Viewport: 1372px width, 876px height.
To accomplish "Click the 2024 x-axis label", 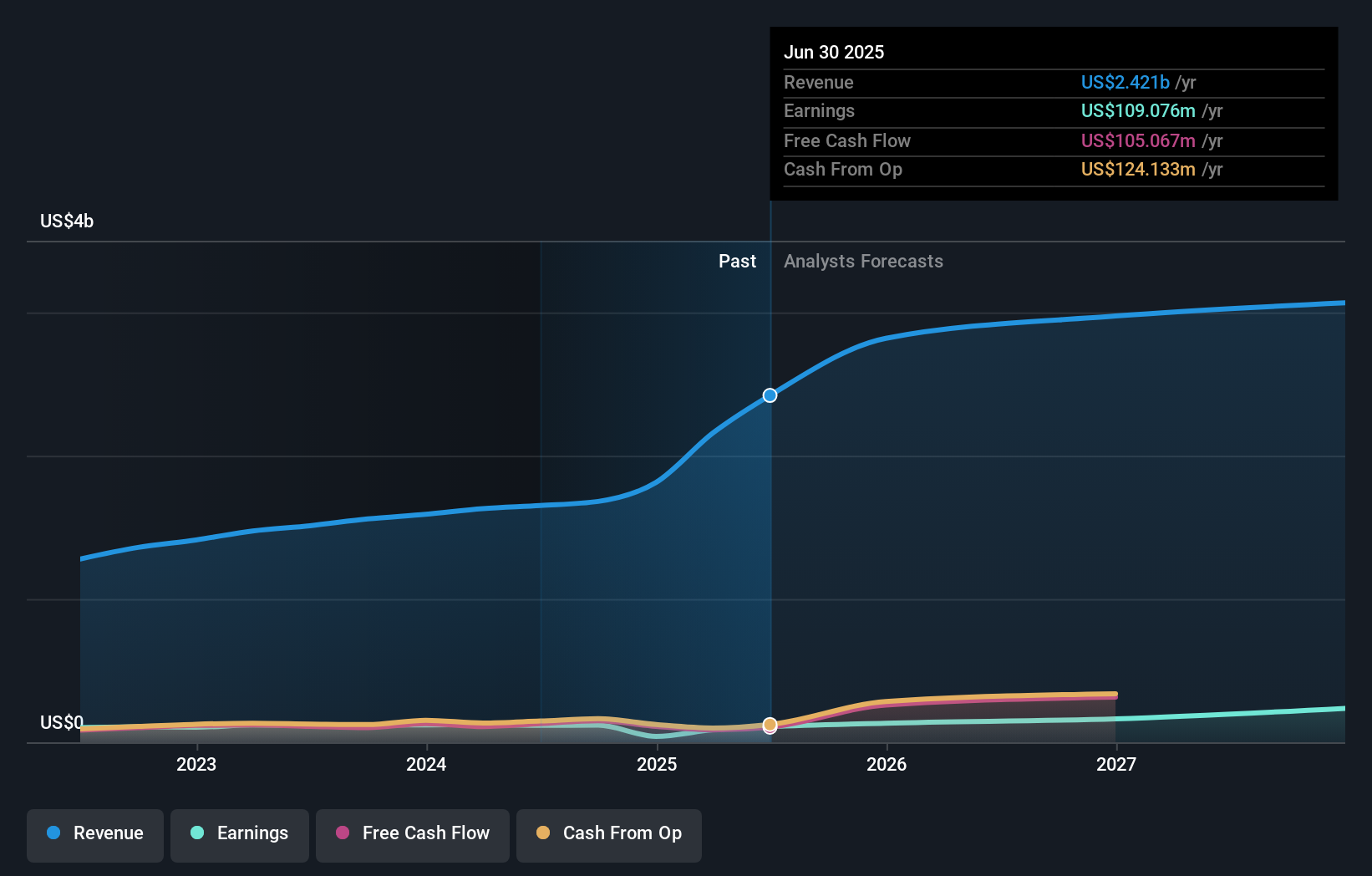I will click(x=426, y=765).
